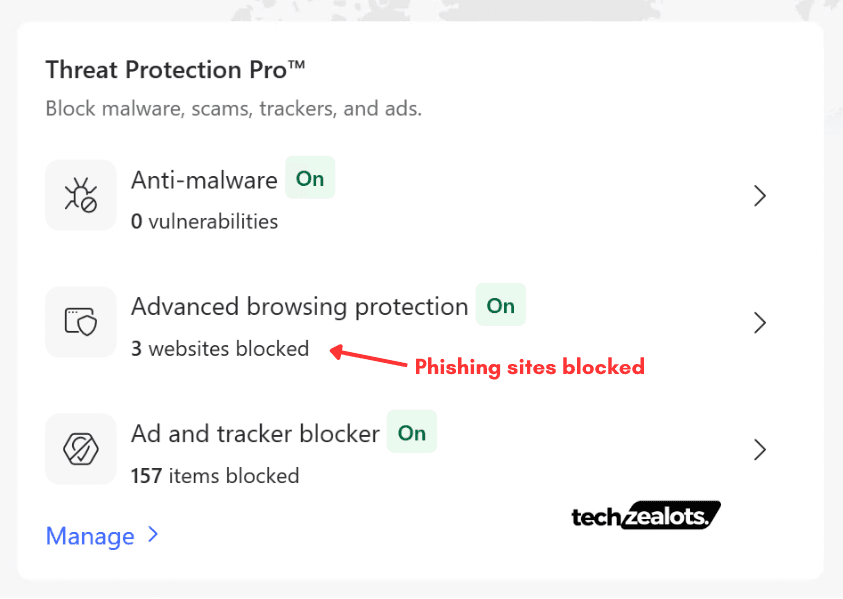This screenshot has width=843, height=599.
Task: Select the crossed-out circle blocker icon
Action: click(x=80, y=449)
